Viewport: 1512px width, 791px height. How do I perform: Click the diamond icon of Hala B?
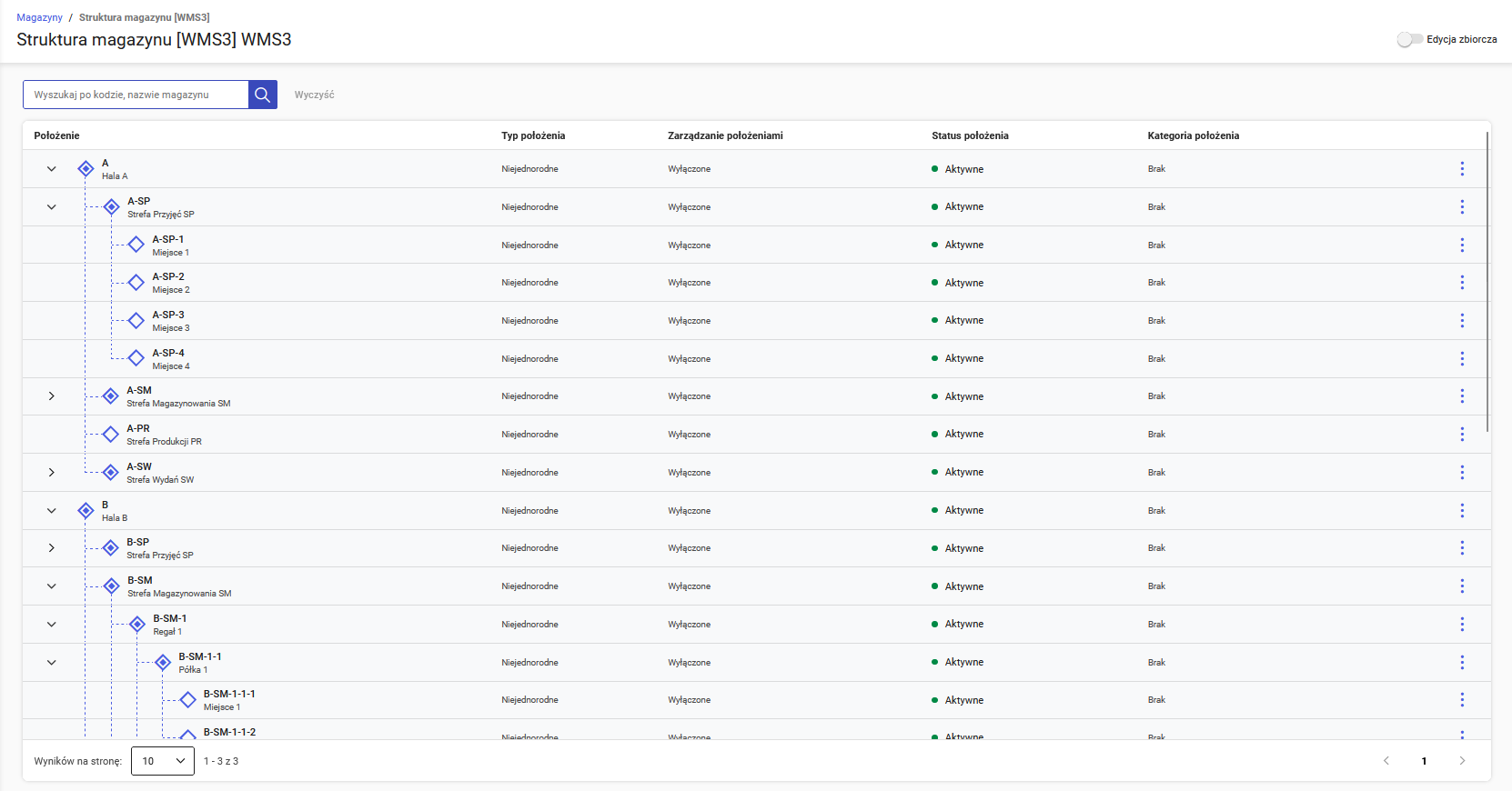86,511
